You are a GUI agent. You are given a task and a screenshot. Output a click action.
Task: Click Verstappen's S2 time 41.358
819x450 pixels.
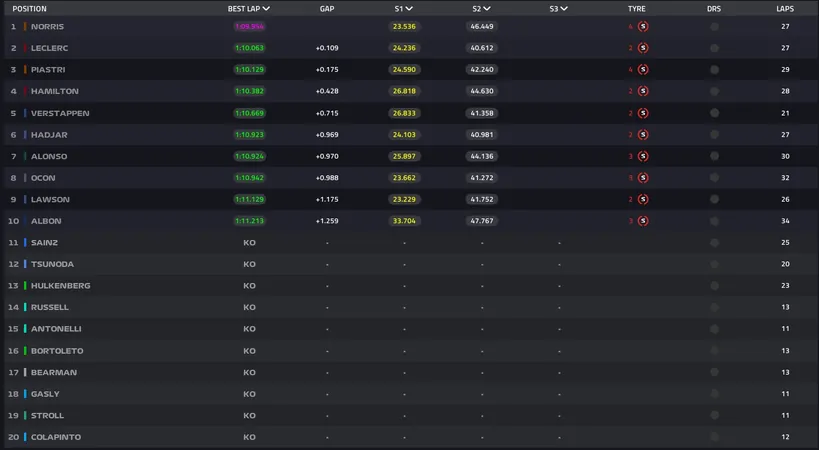point(482,113)
